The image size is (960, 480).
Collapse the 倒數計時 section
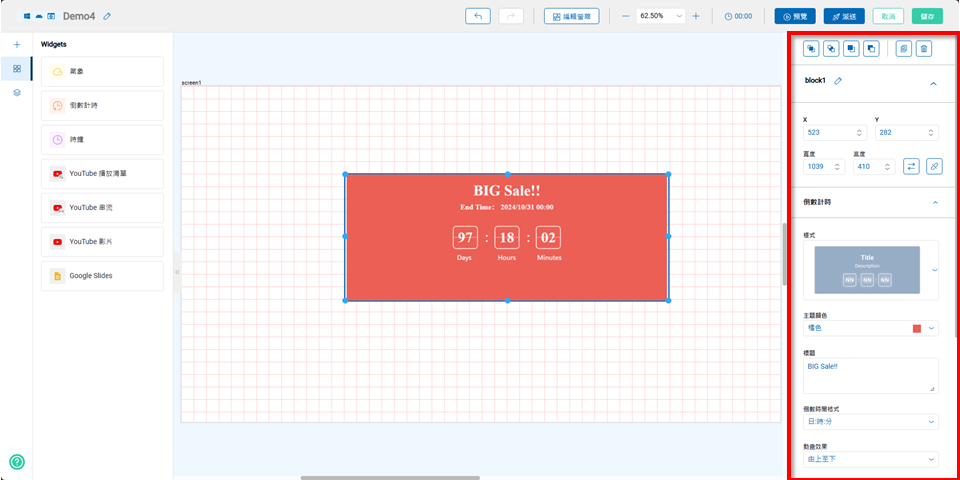click(934, 202)
